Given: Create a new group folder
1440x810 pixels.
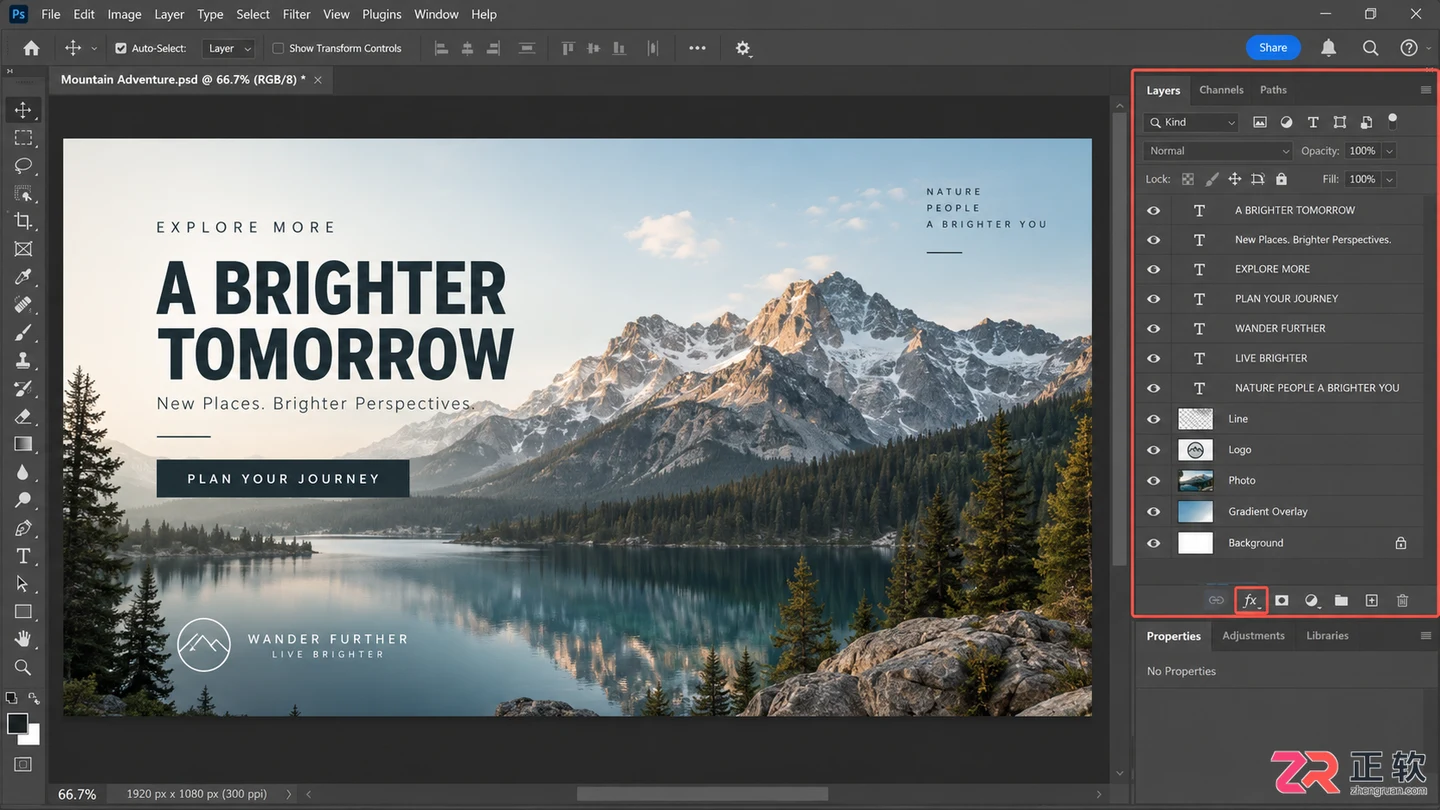Looking at the screenshot, I should [1341, 600].
